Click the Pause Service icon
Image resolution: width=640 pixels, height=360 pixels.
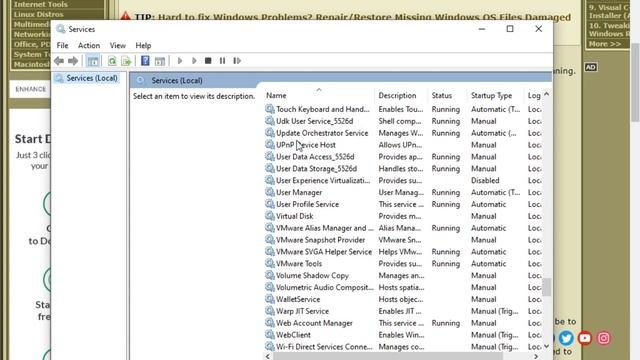pyautogui.click(x=222, y=61)
